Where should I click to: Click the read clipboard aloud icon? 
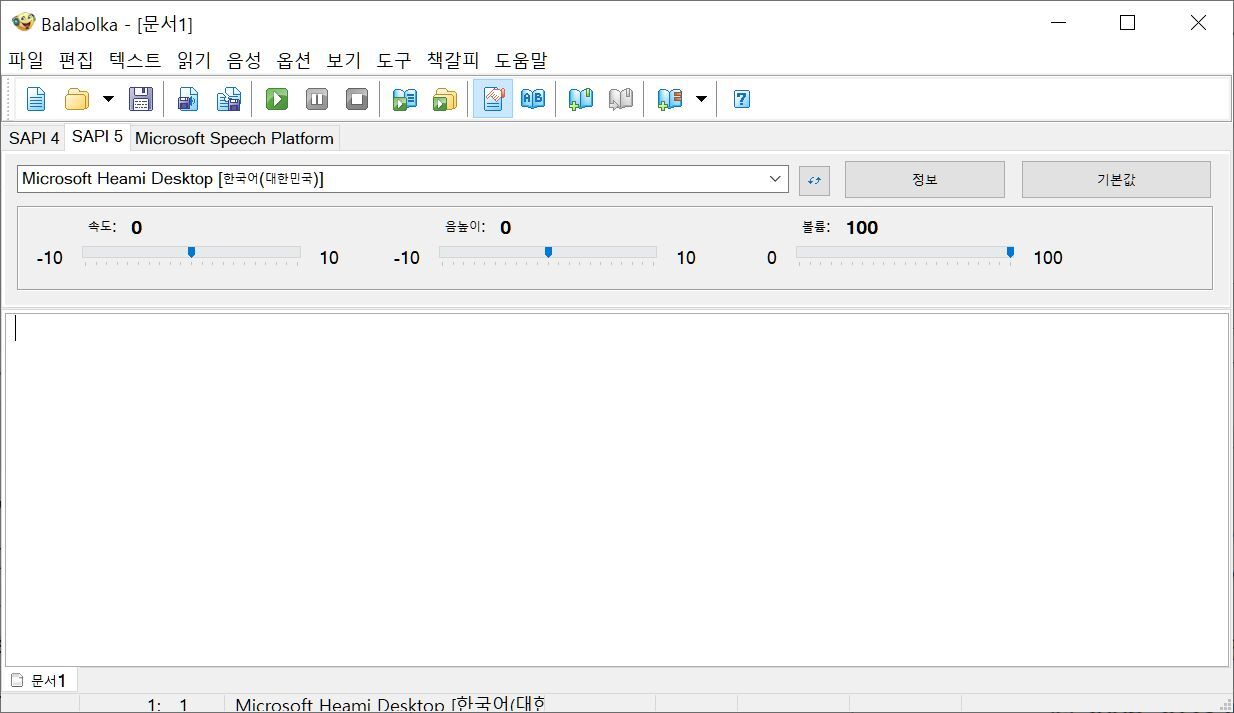404,99
